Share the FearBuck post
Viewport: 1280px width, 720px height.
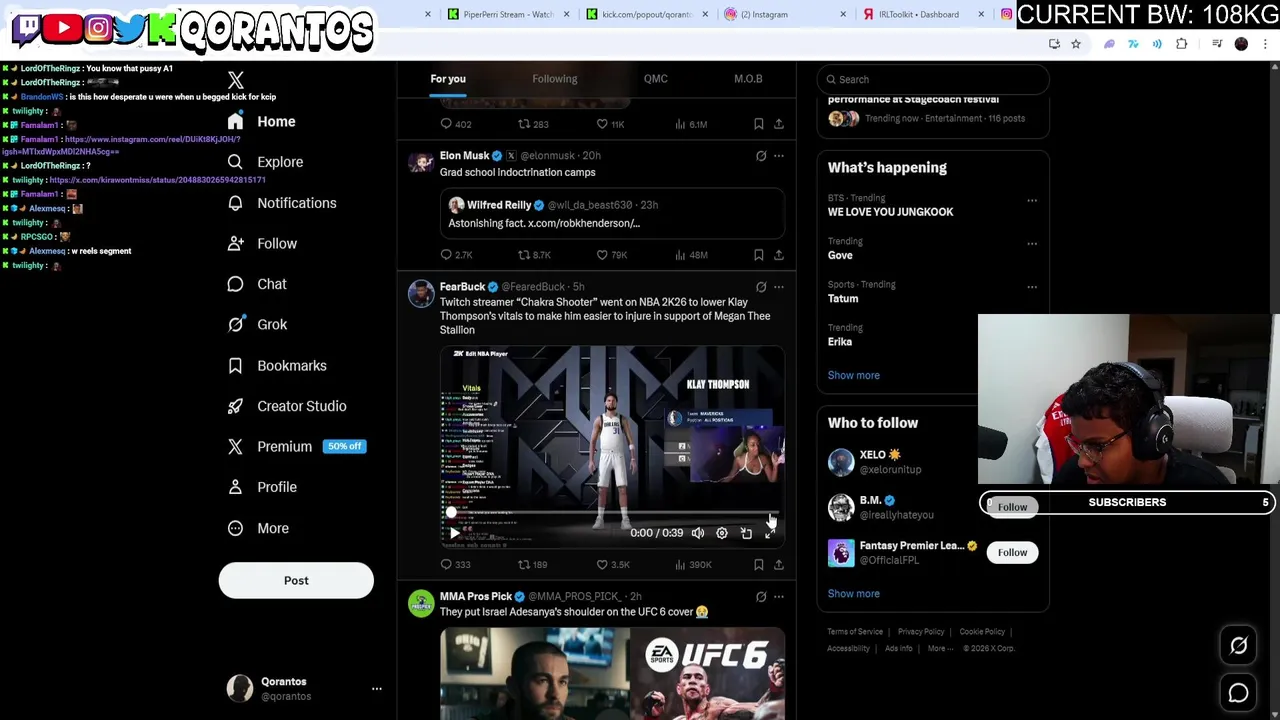point(779,564)
